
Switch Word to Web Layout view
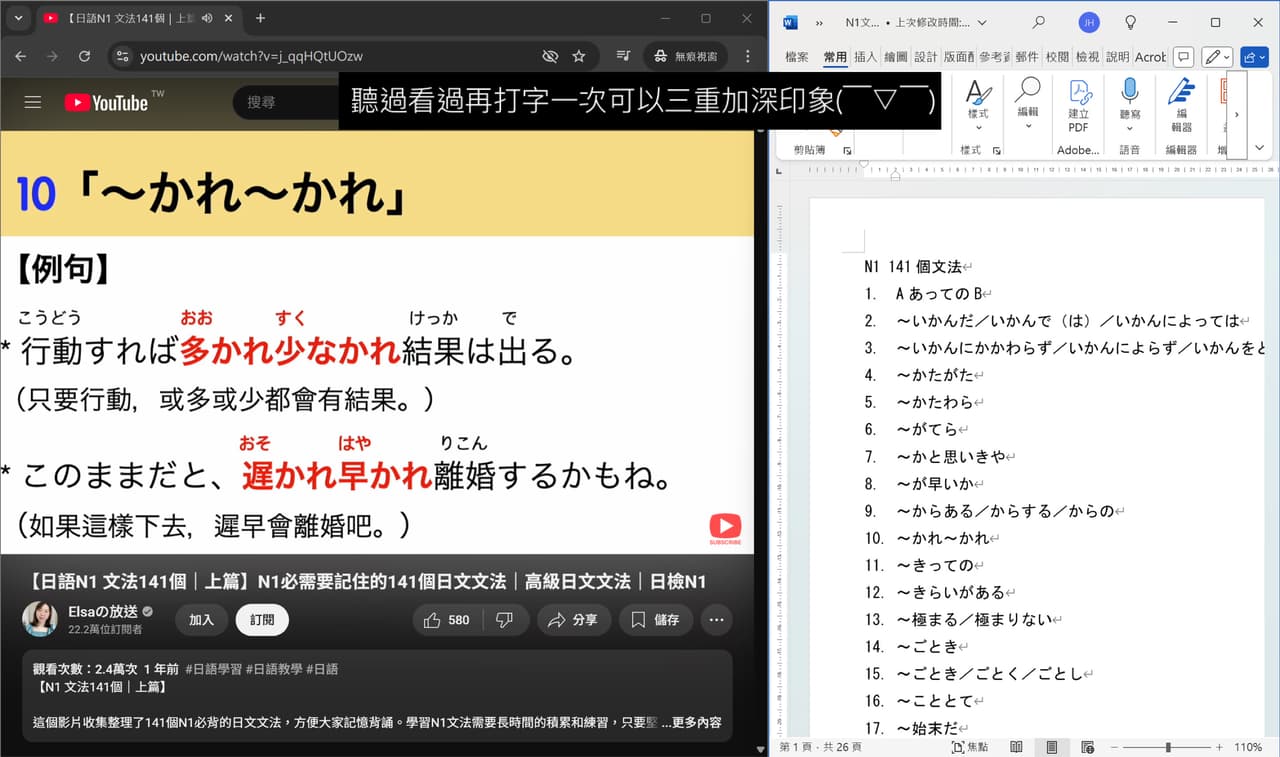(1087, 747)
